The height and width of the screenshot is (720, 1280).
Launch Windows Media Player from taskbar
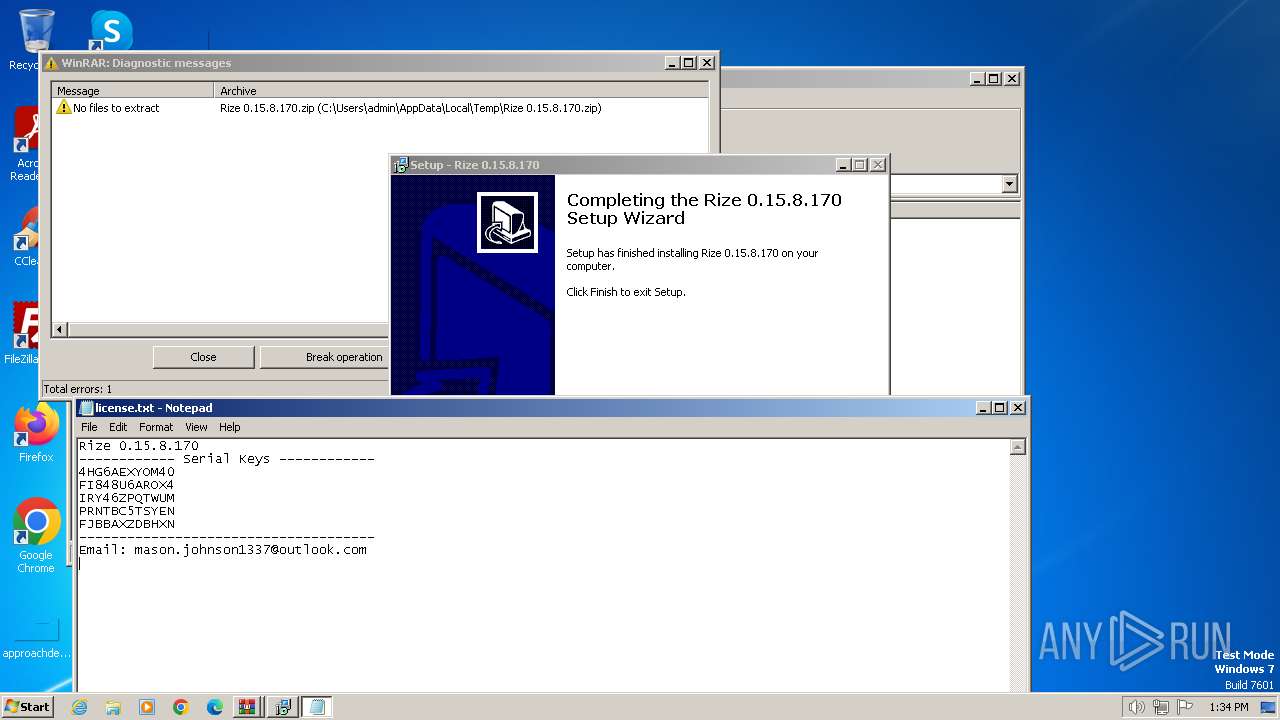[147, 707]
